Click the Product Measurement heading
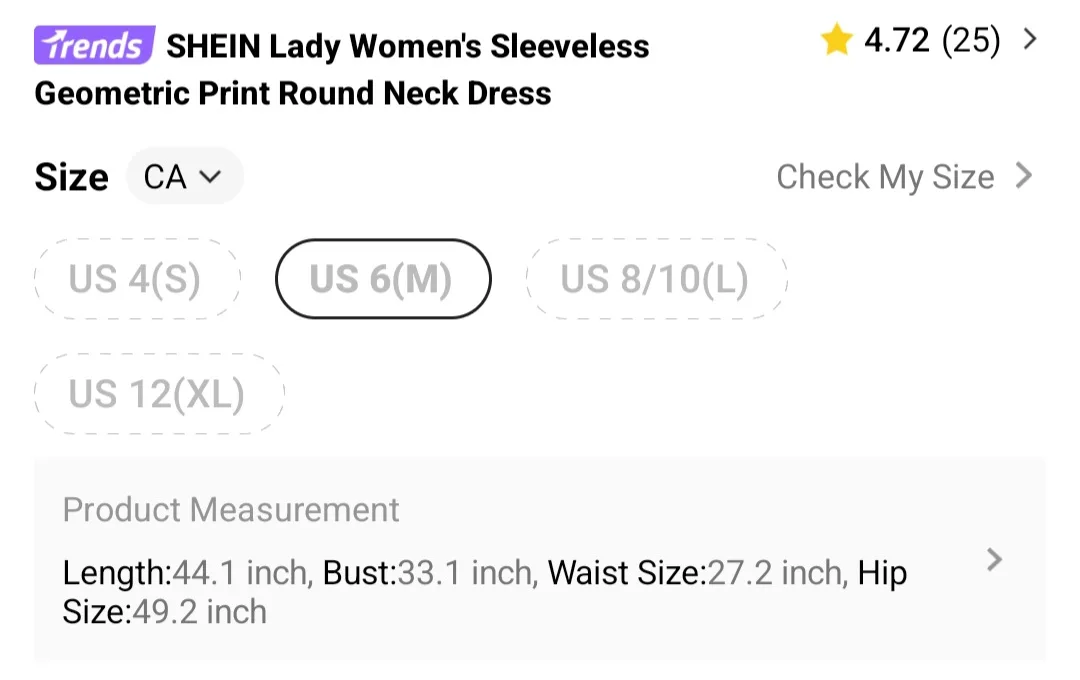Viewport: 1080px width, 680px height. (x=231, y=510)
